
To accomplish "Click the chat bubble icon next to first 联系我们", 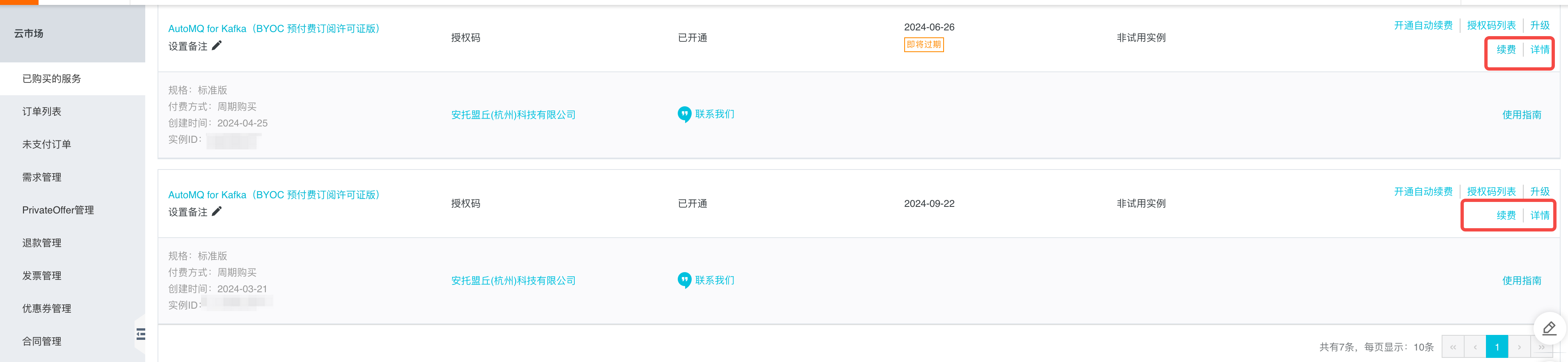I will pyautogui.click(x=684, y=114).
